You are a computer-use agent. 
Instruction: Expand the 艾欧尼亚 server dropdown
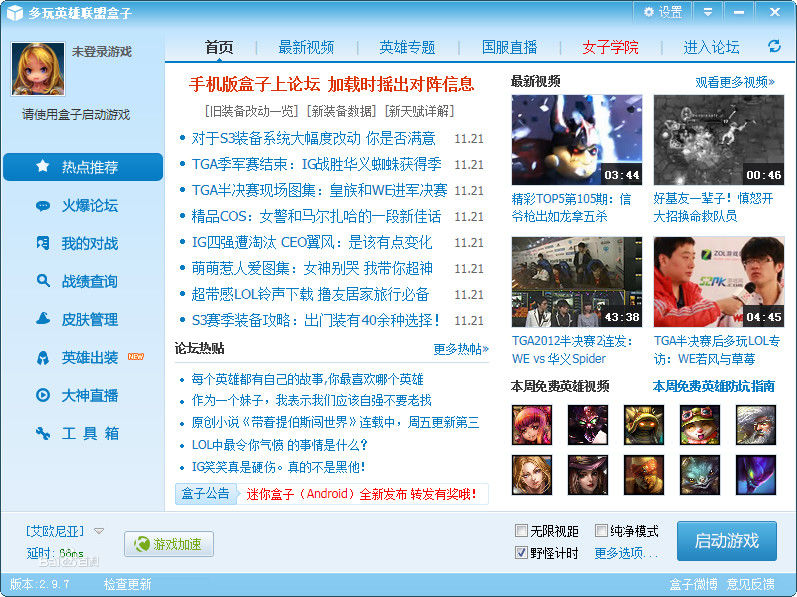(x=99, y=531)
